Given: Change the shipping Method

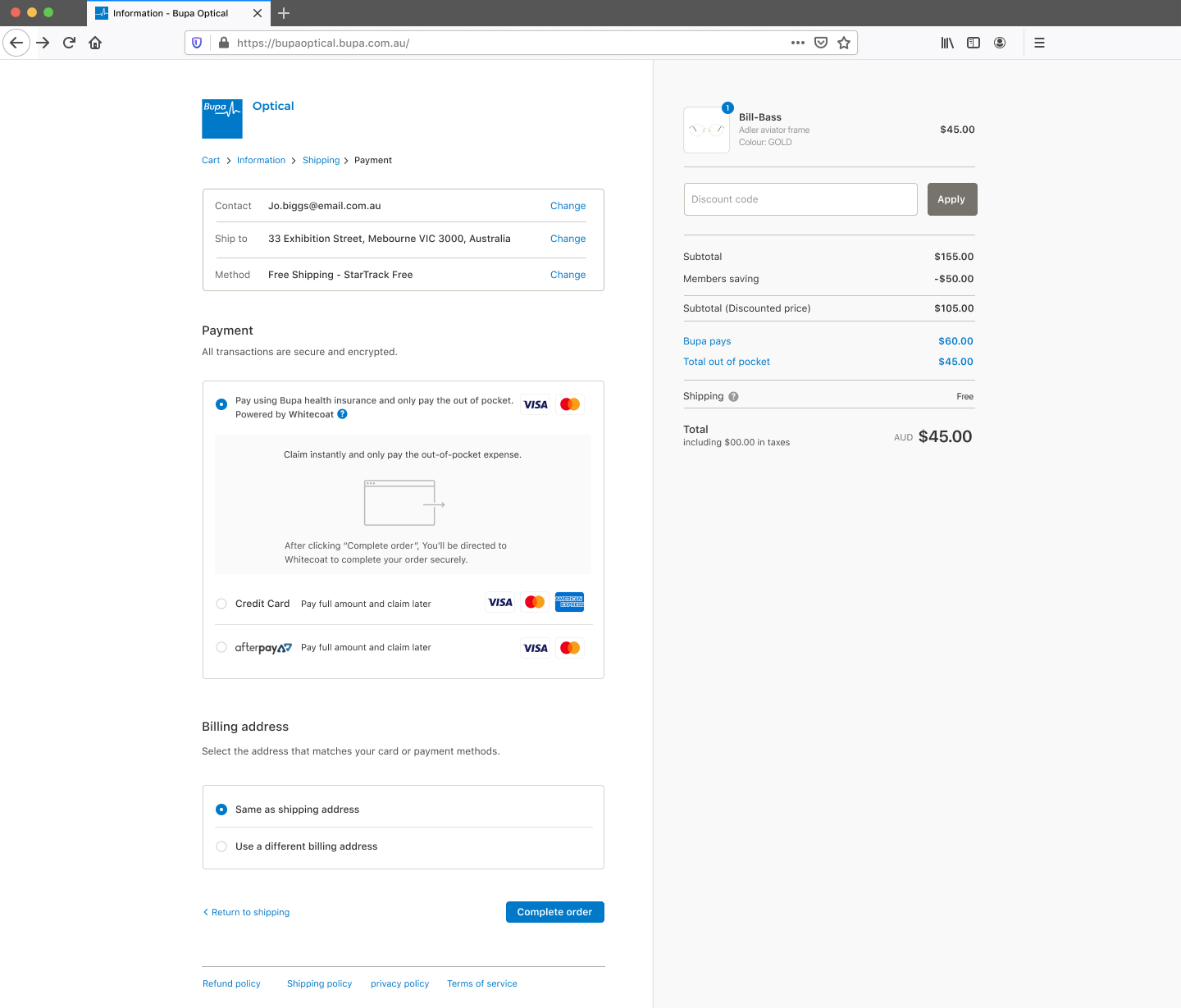Looking at the screenshot, I should (x=568, y=275).
